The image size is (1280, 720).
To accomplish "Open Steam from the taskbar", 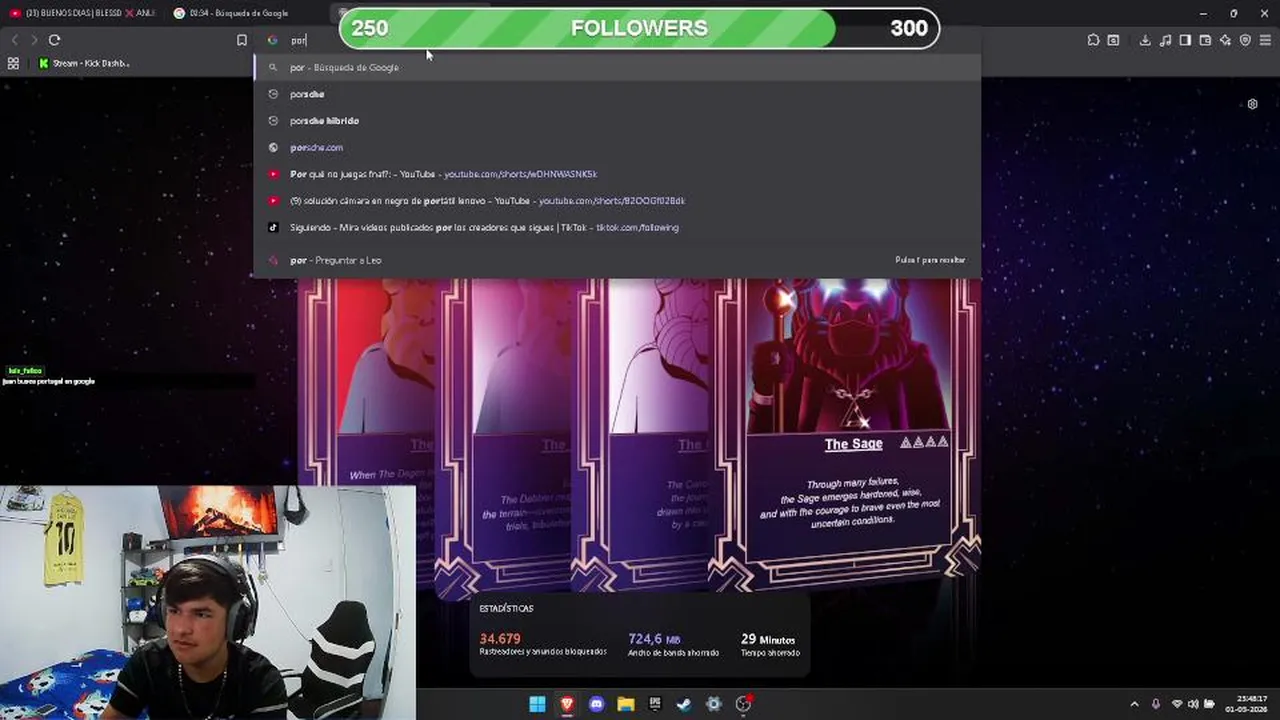I will [684, 704].
